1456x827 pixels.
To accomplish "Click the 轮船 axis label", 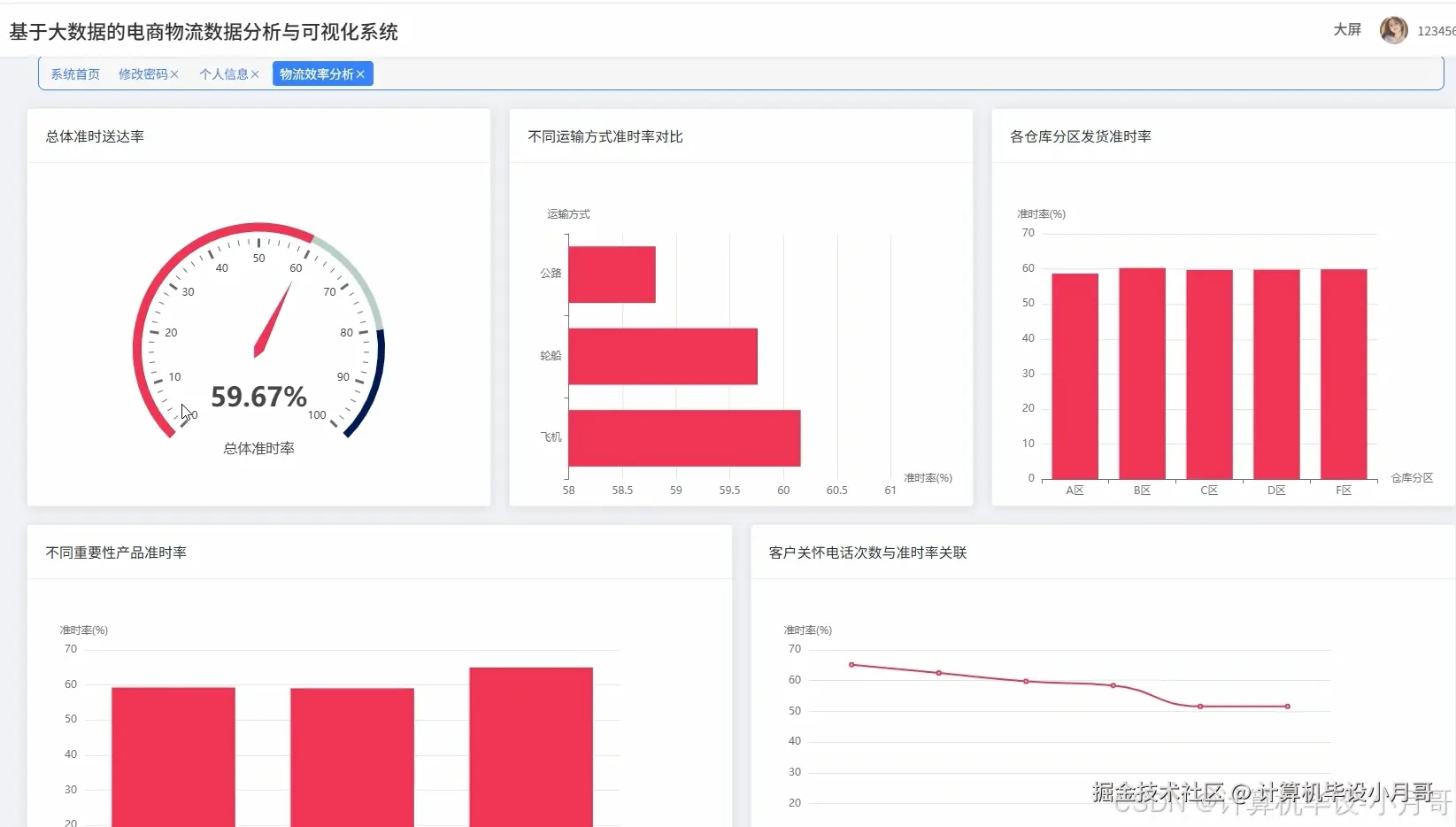I will (551, 356).
